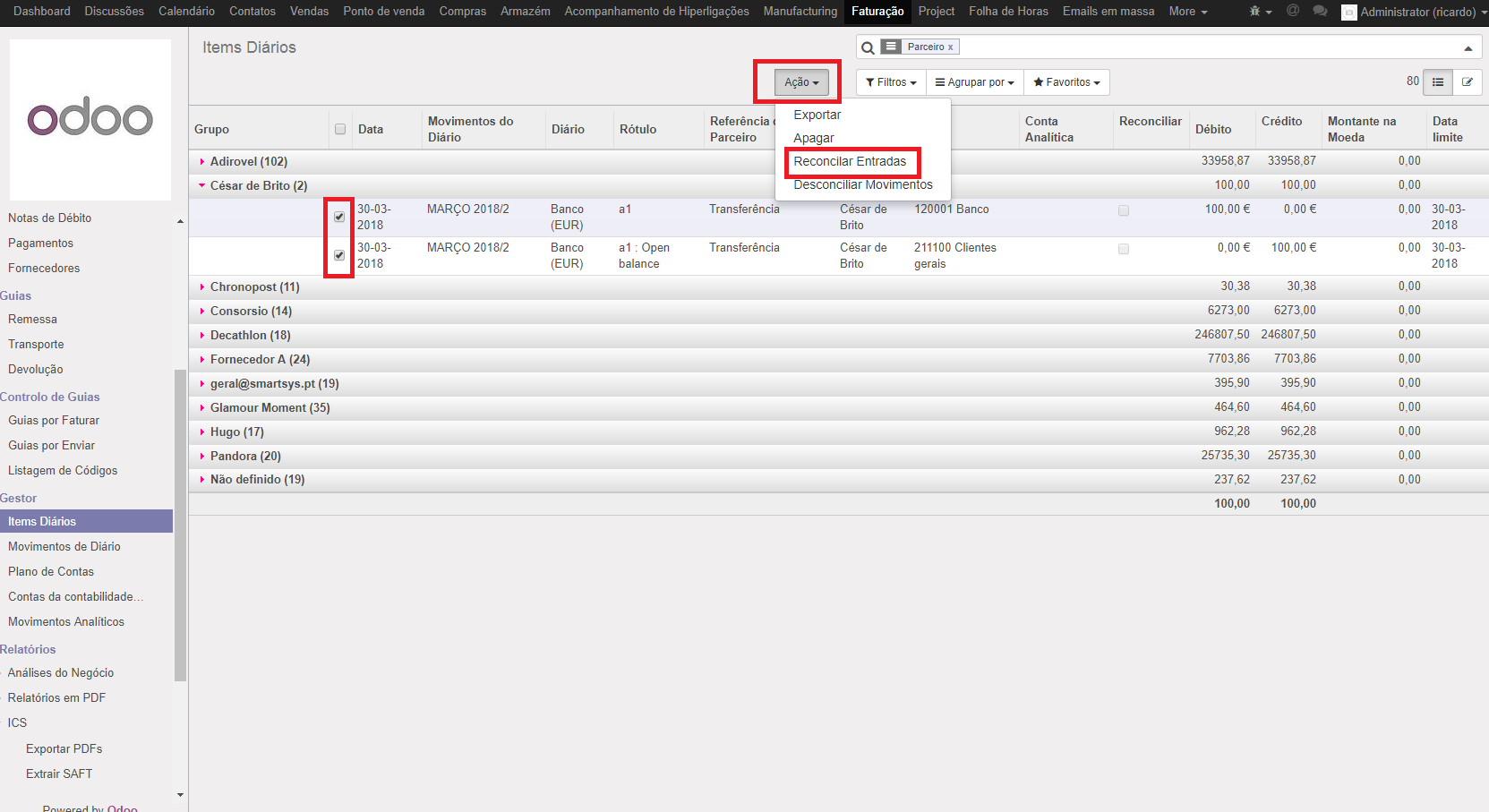Collapse the search options arrow
The height and width of the screenshot is (812, 1489).
[x=1468, y=48]
